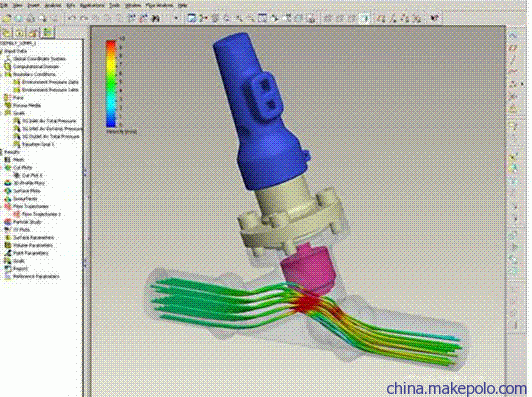
Task: Select the Computational Domain icon in tree
Action: click(x=7, y=67)
